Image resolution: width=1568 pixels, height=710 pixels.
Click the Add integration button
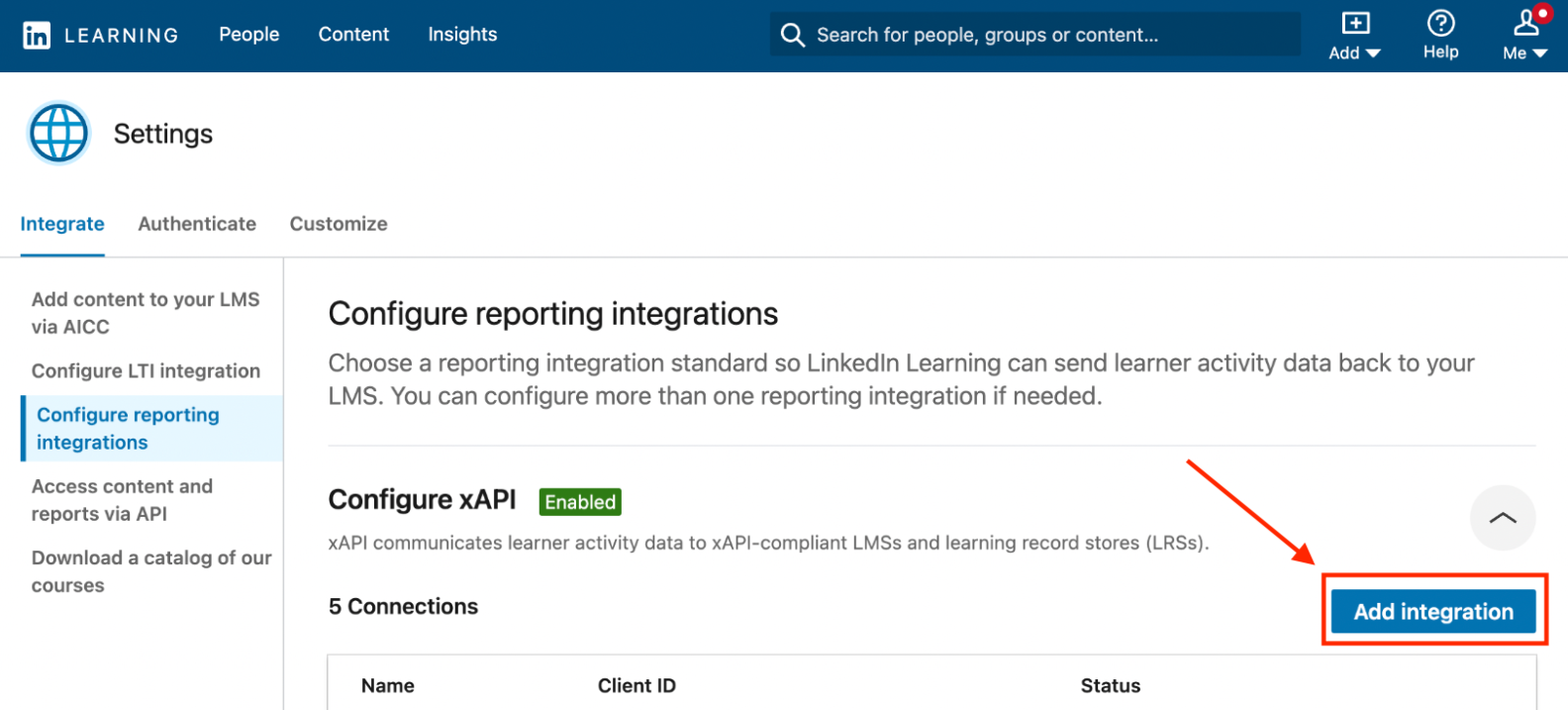coord(1433,612)
